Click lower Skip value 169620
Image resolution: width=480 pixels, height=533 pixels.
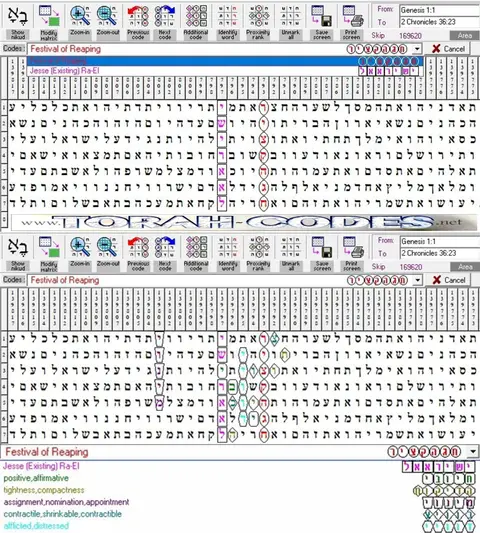(x=410, y=267)
